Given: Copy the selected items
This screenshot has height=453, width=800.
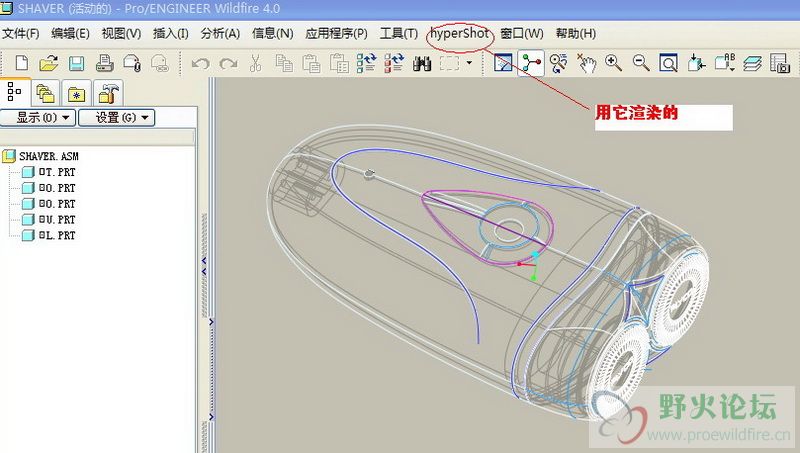Looking at the screenshot, I should coord(284,63).
